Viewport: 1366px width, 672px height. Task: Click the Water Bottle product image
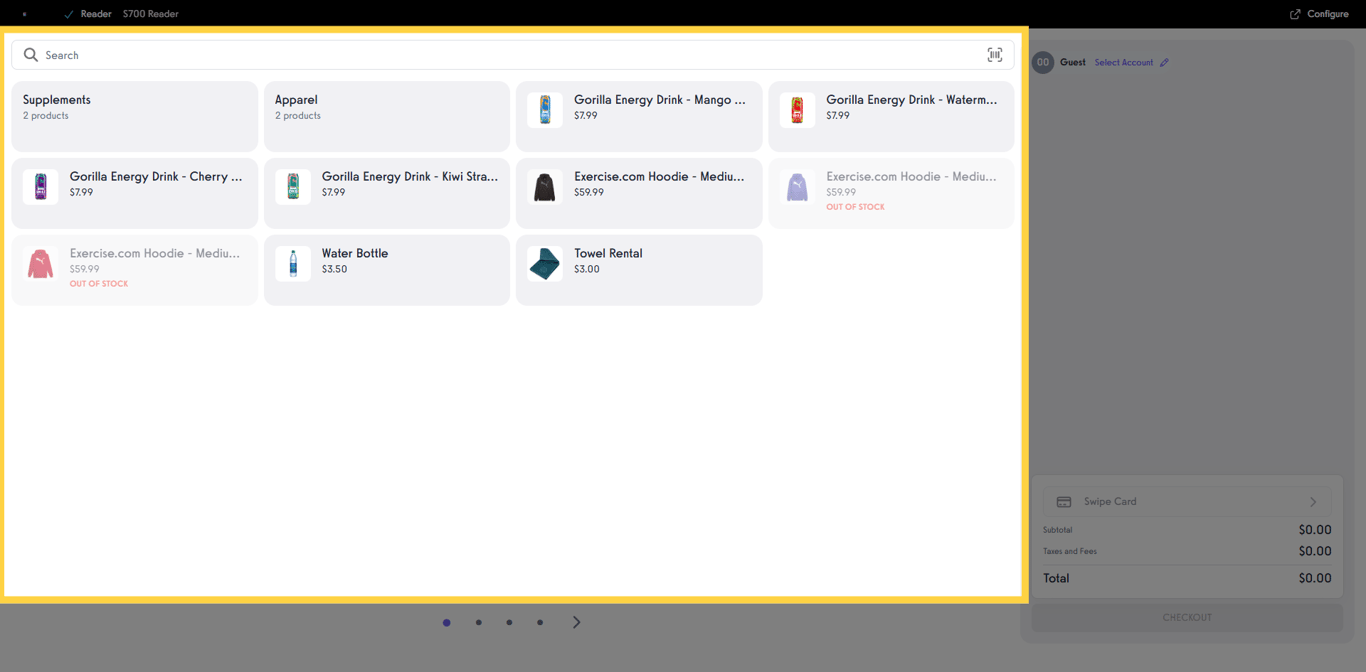click(292, 264)
